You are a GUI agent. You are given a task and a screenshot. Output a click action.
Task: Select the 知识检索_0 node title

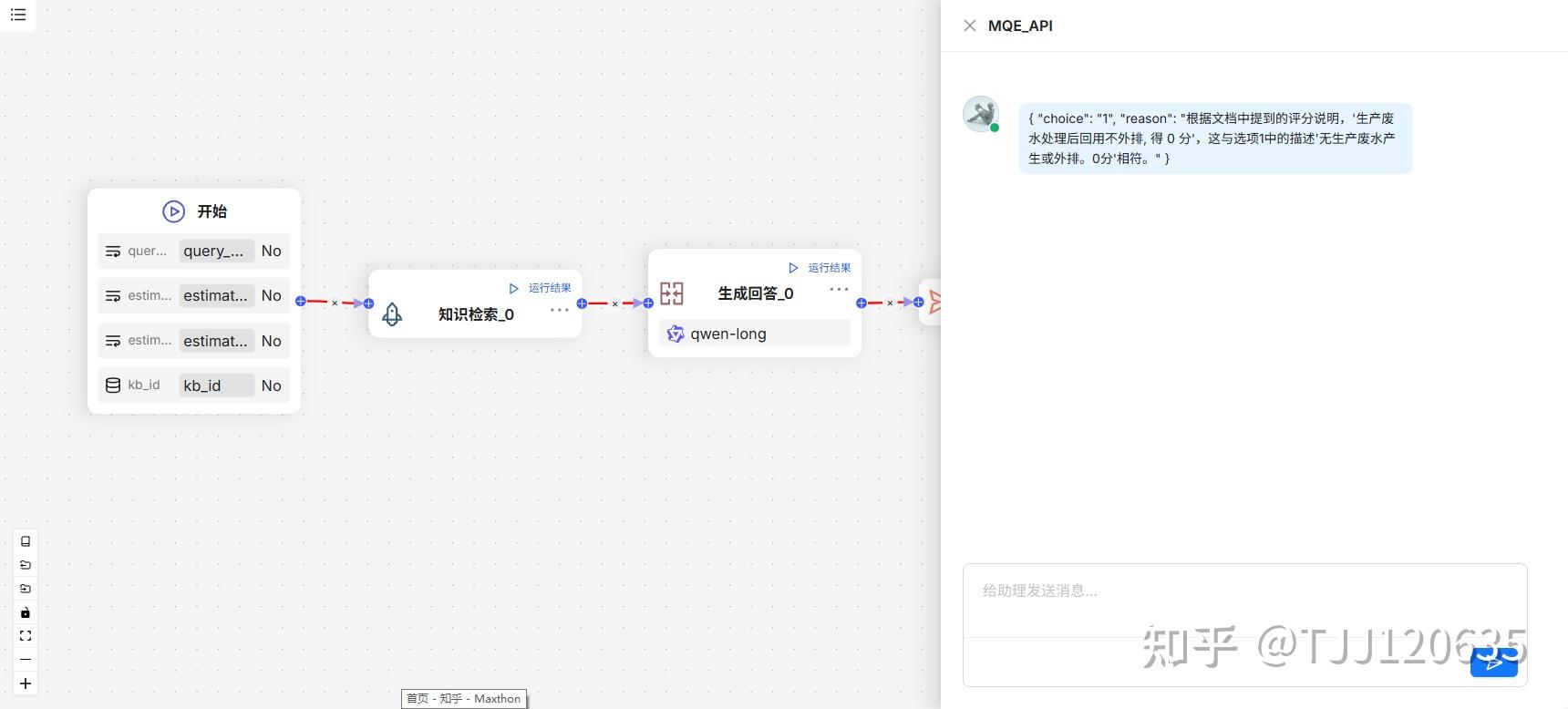click(x=476, y=314)
